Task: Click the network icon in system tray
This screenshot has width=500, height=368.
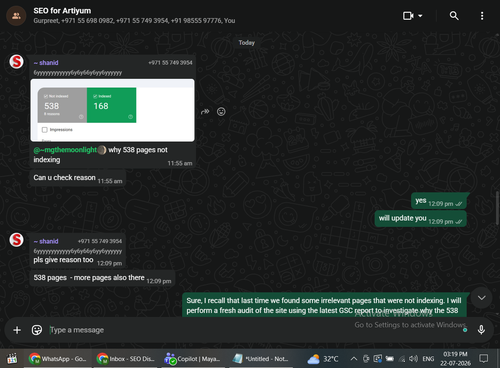Action: point(402,359)
